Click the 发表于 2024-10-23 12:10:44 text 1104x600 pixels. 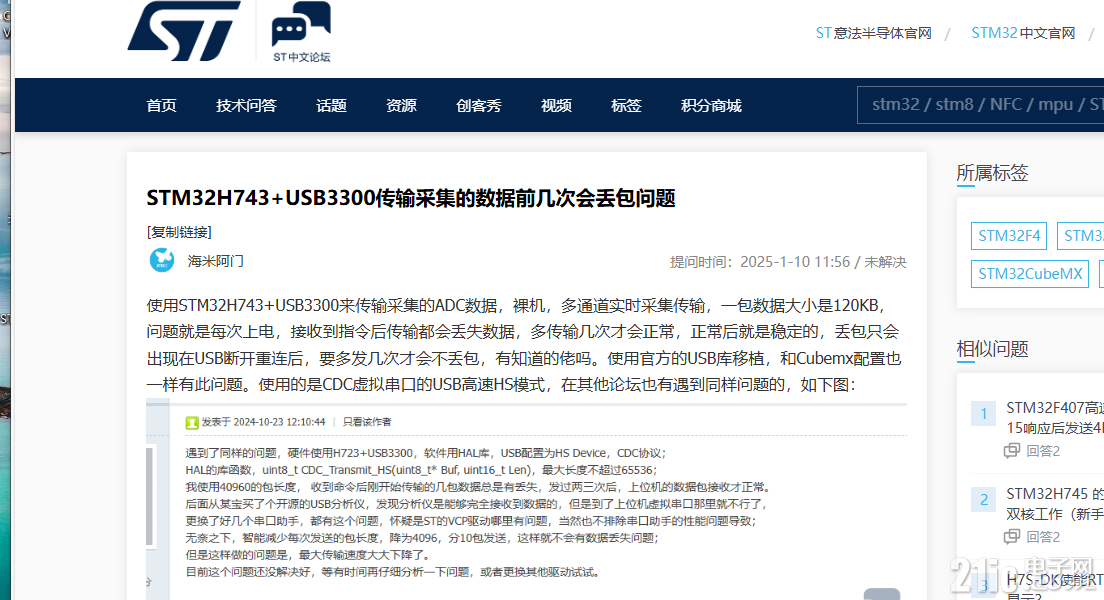click(263, 423)
